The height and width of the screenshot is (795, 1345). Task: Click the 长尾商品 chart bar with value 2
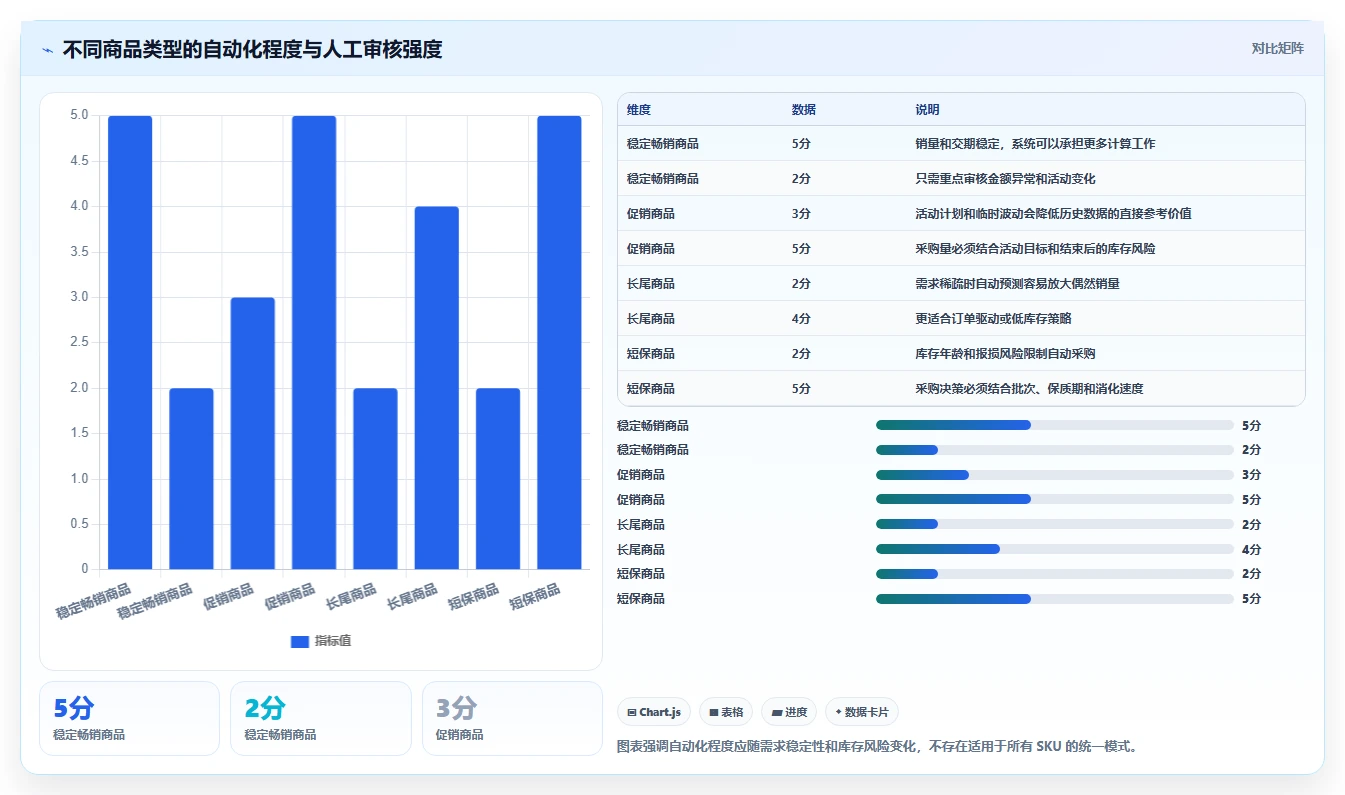(375, 478)
